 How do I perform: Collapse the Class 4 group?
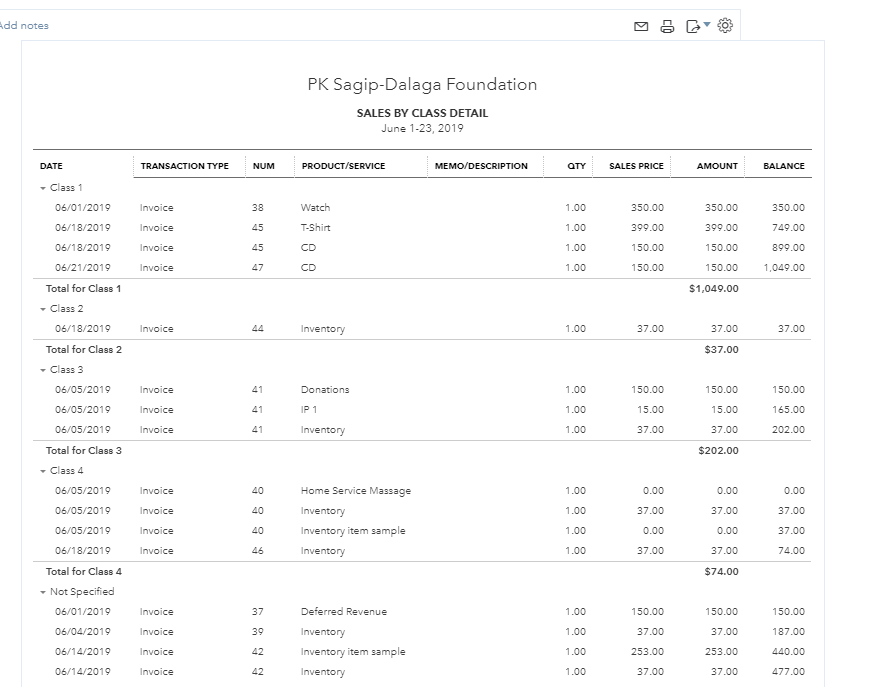click(43, 471)
